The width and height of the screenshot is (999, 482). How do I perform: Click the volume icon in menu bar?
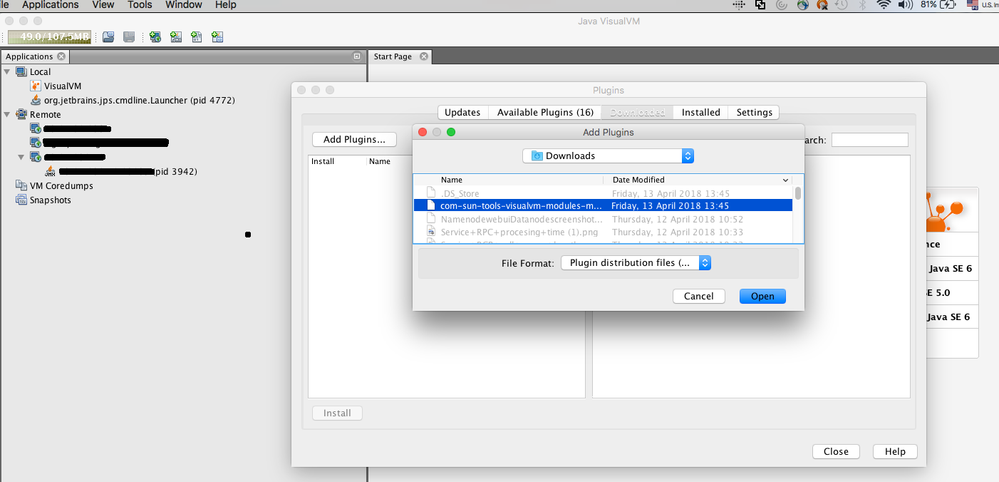coord(905,5)
